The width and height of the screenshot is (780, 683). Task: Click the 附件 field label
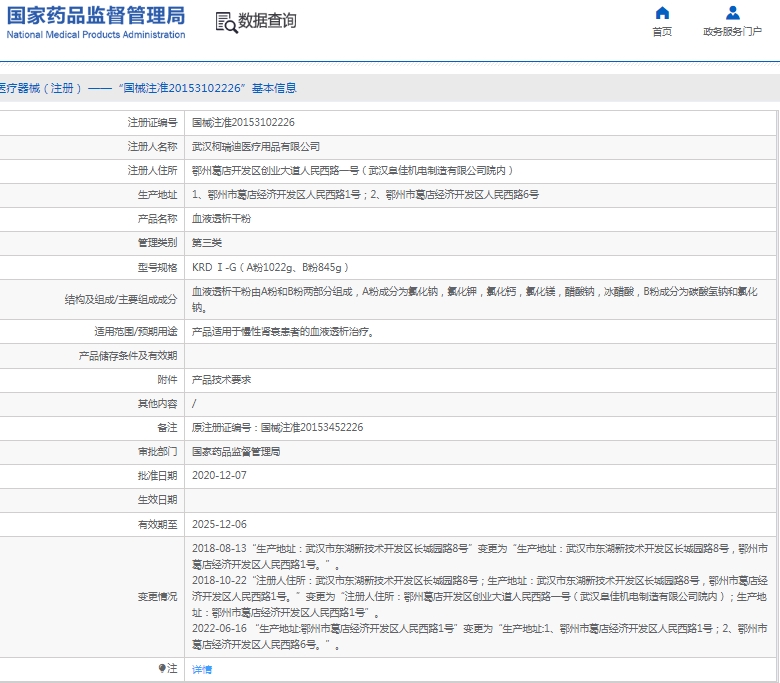(167, 380)
